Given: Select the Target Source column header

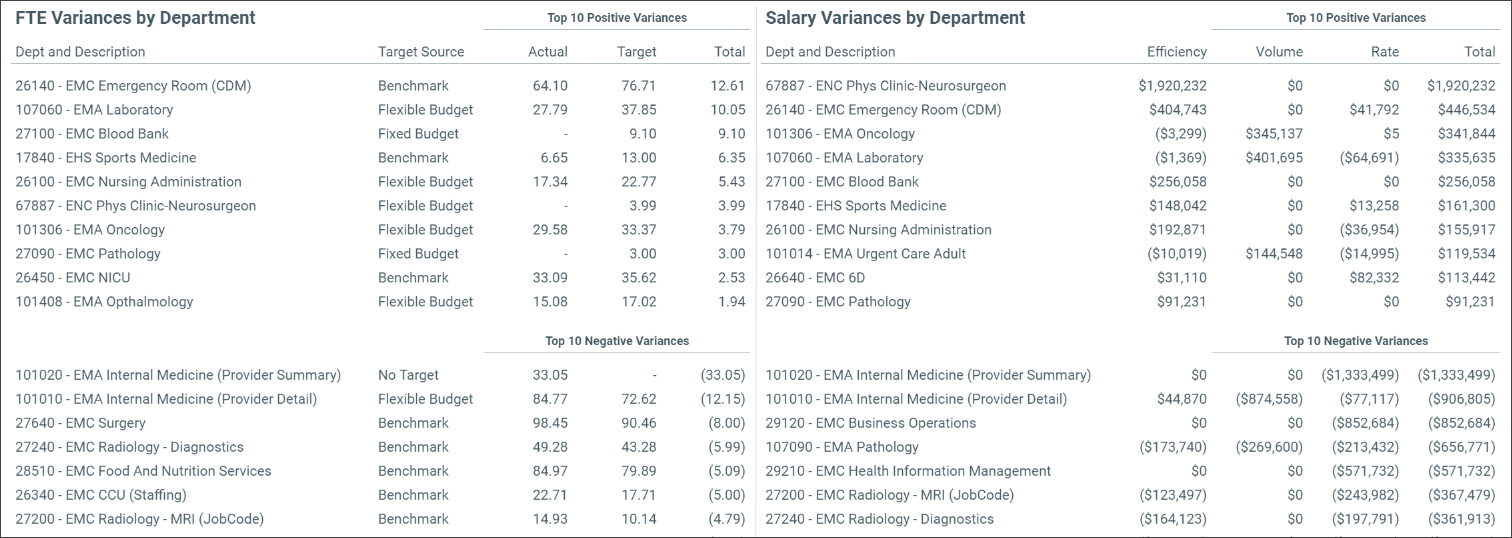Looking at the screenshot, I should point(421,52).
